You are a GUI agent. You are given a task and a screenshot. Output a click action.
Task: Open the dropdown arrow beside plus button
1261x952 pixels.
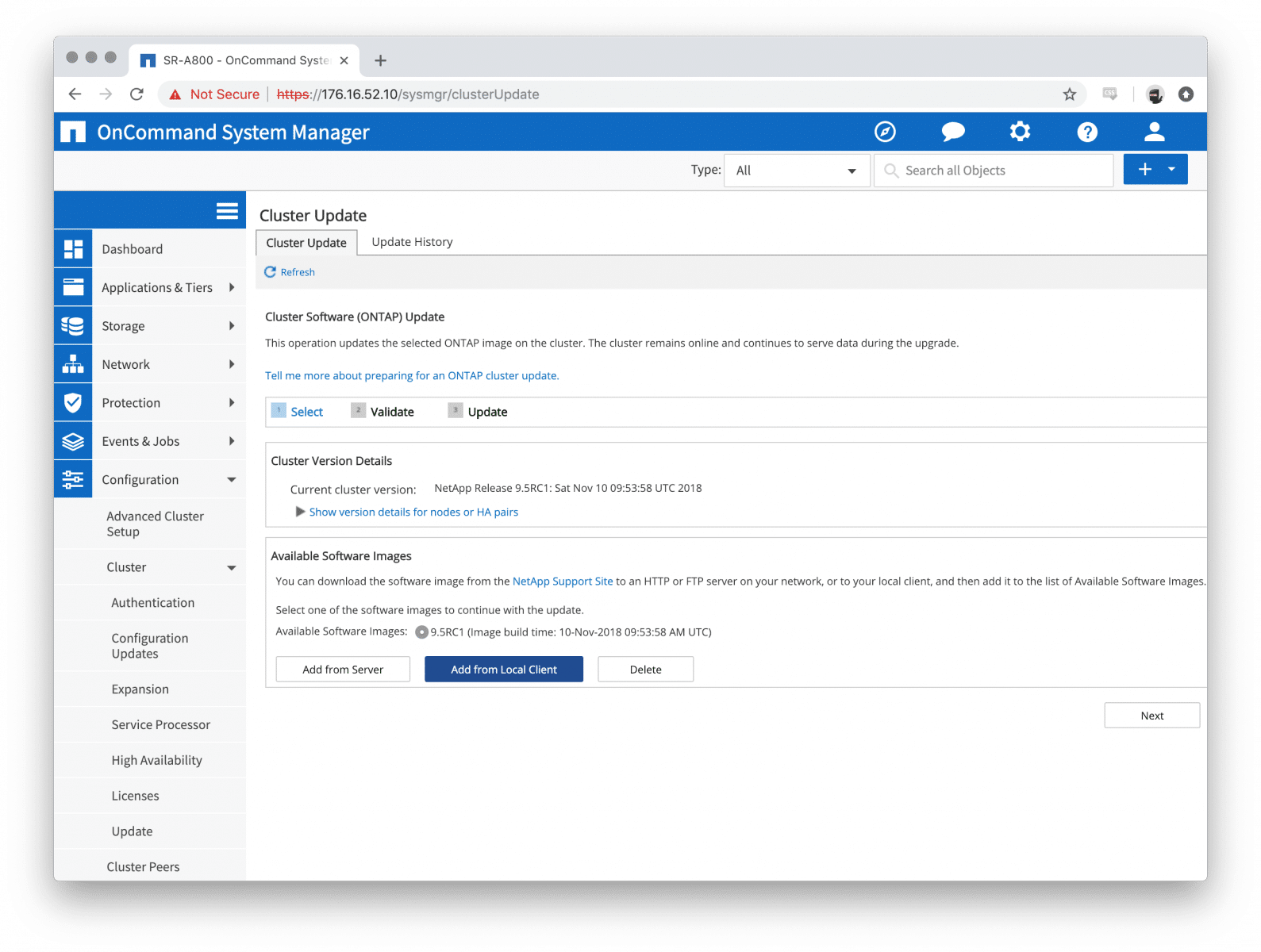pyautogui.click(x=1172, y=169)
